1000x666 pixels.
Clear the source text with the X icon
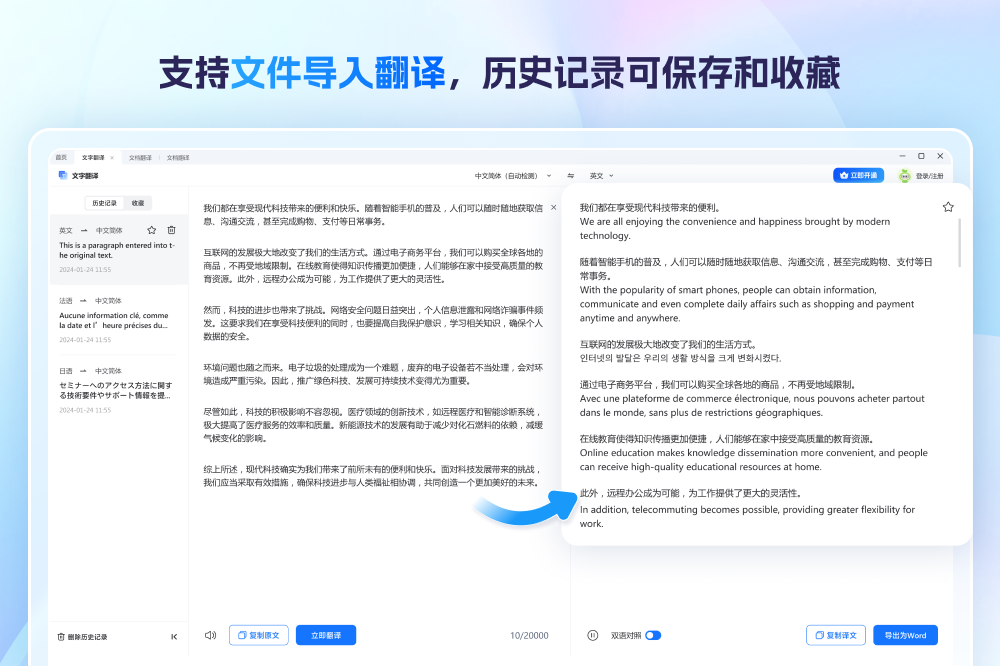[x=553, y=208]
